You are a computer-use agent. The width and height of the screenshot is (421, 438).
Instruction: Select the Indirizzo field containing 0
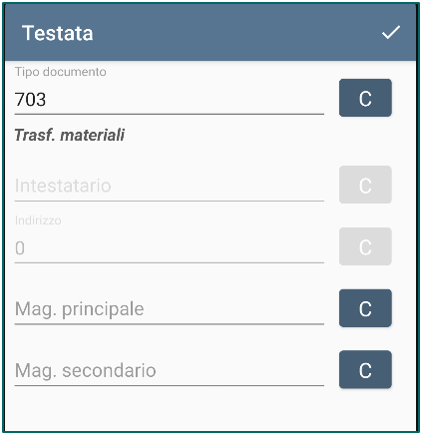point(169,248)
